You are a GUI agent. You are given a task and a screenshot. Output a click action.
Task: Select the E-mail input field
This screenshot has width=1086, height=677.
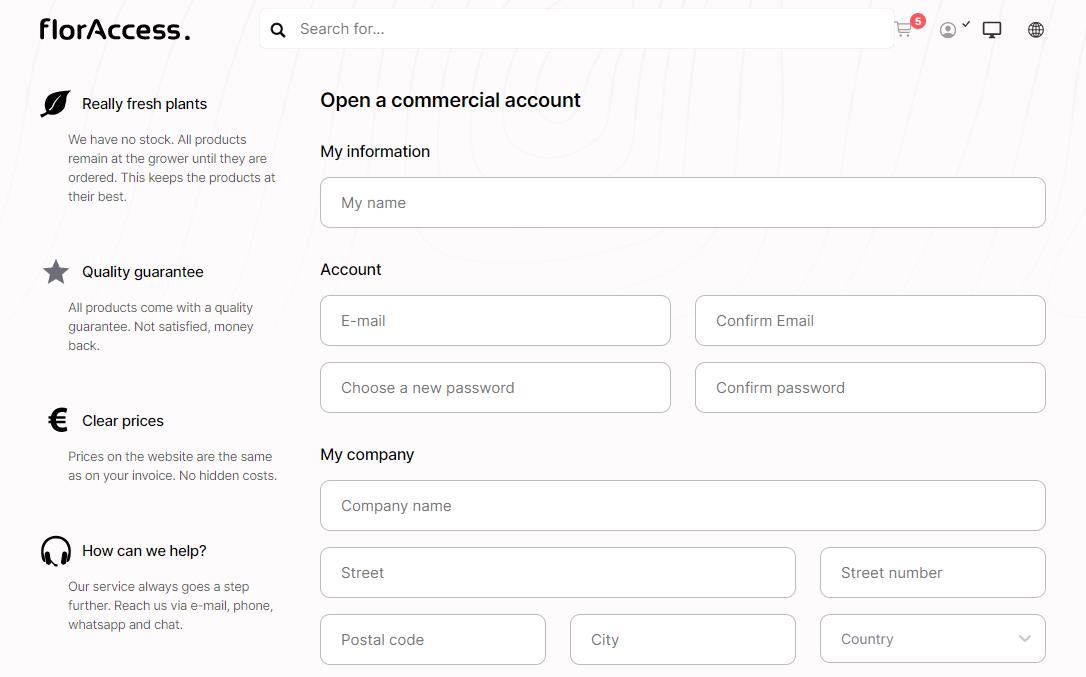[495, 321]
